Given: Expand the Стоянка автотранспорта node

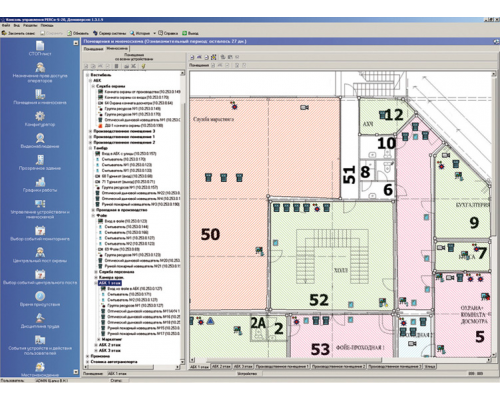Looking at the screenshot, I should tap(87, 362).
